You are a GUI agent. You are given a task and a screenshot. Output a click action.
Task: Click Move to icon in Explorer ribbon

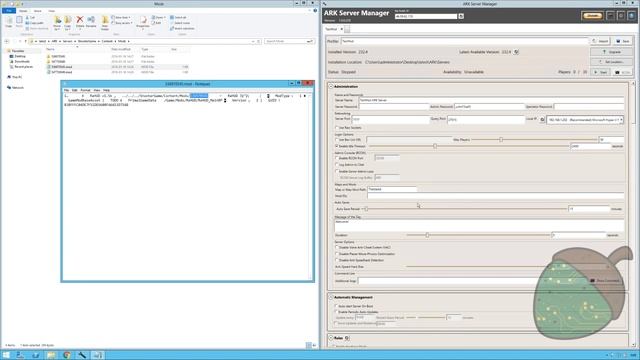pos(57,22)
